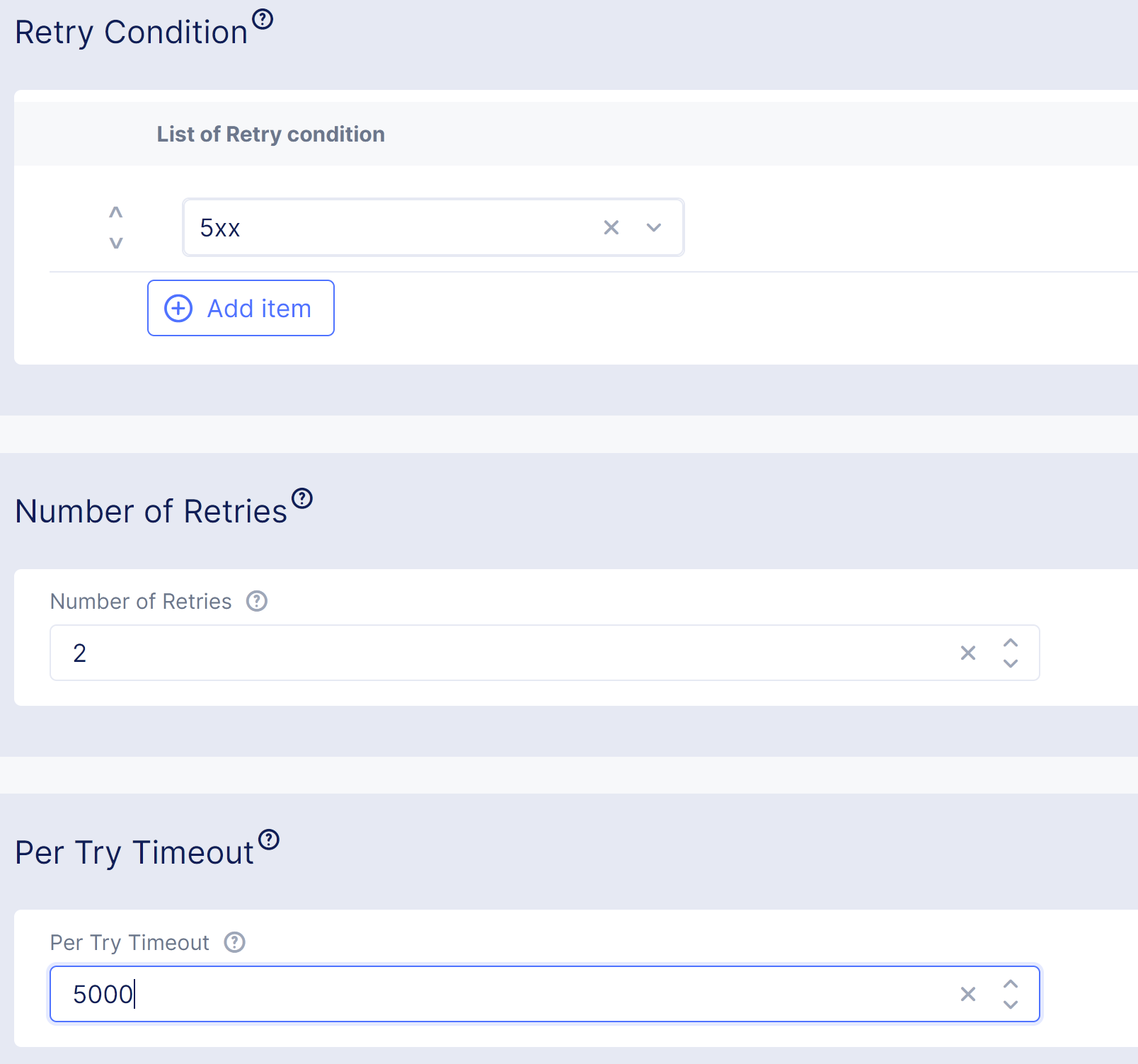The height and width of the screenshot is (1064, 1138).
Task: Clear the Number of Retries value using X icon
Action: click(967, 653)
